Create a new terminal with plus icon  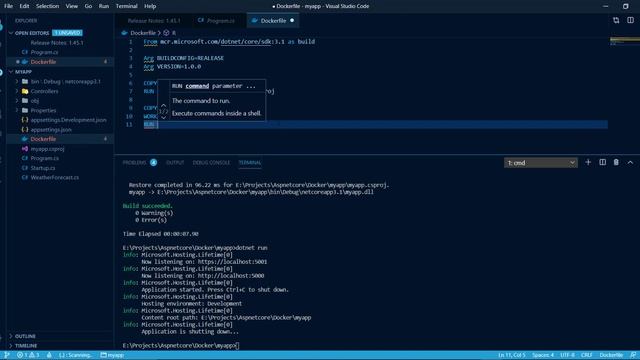point(588,162)
